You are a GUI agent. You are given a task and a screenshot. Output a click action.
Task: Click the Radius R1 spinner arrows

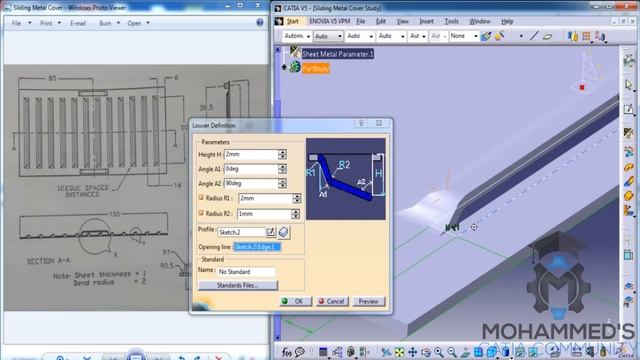pos(297,198)
